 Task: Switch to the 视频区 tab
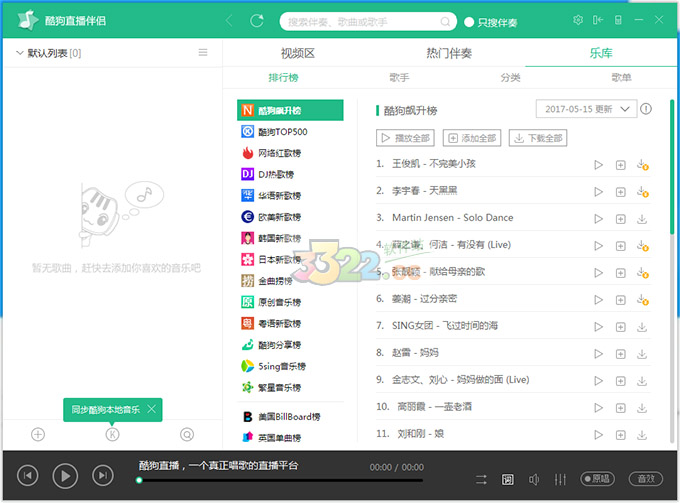coord(298,53)
